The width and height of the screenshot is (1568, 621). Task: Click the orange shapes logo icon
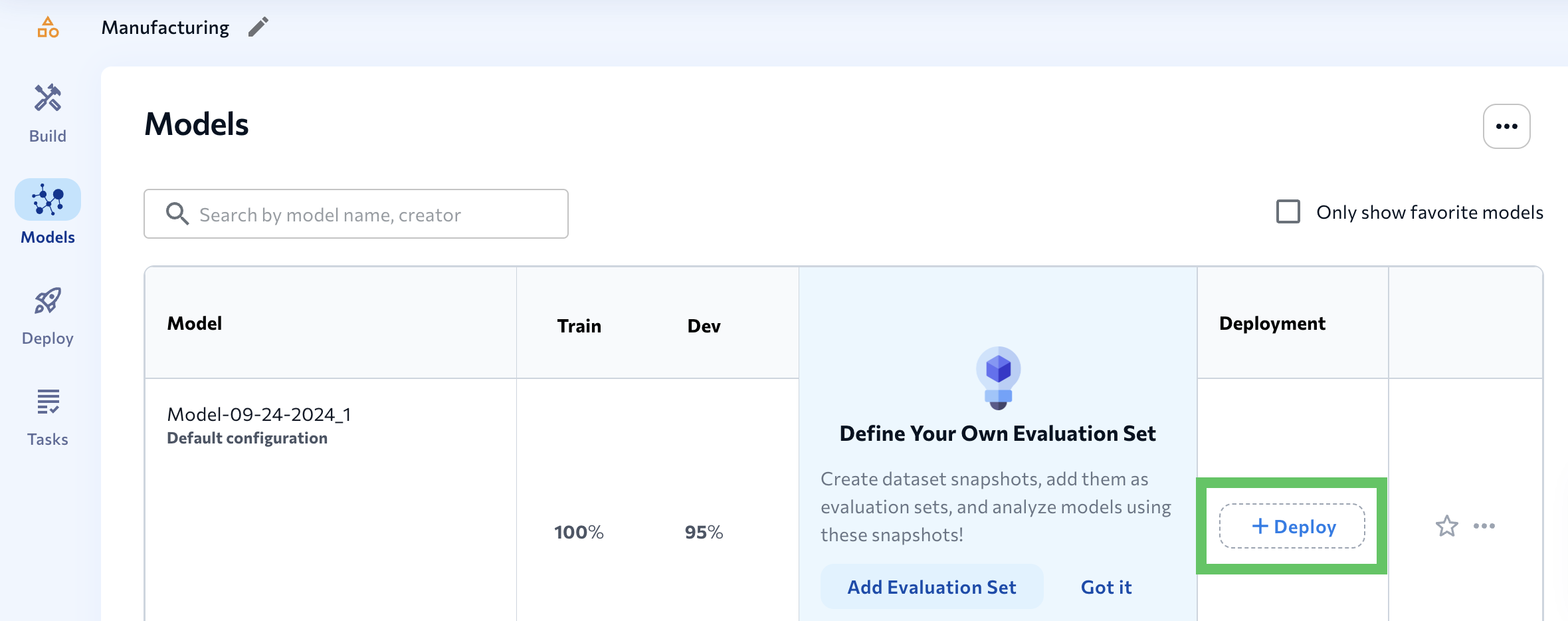pyautogui.click(x=48, y=27)
